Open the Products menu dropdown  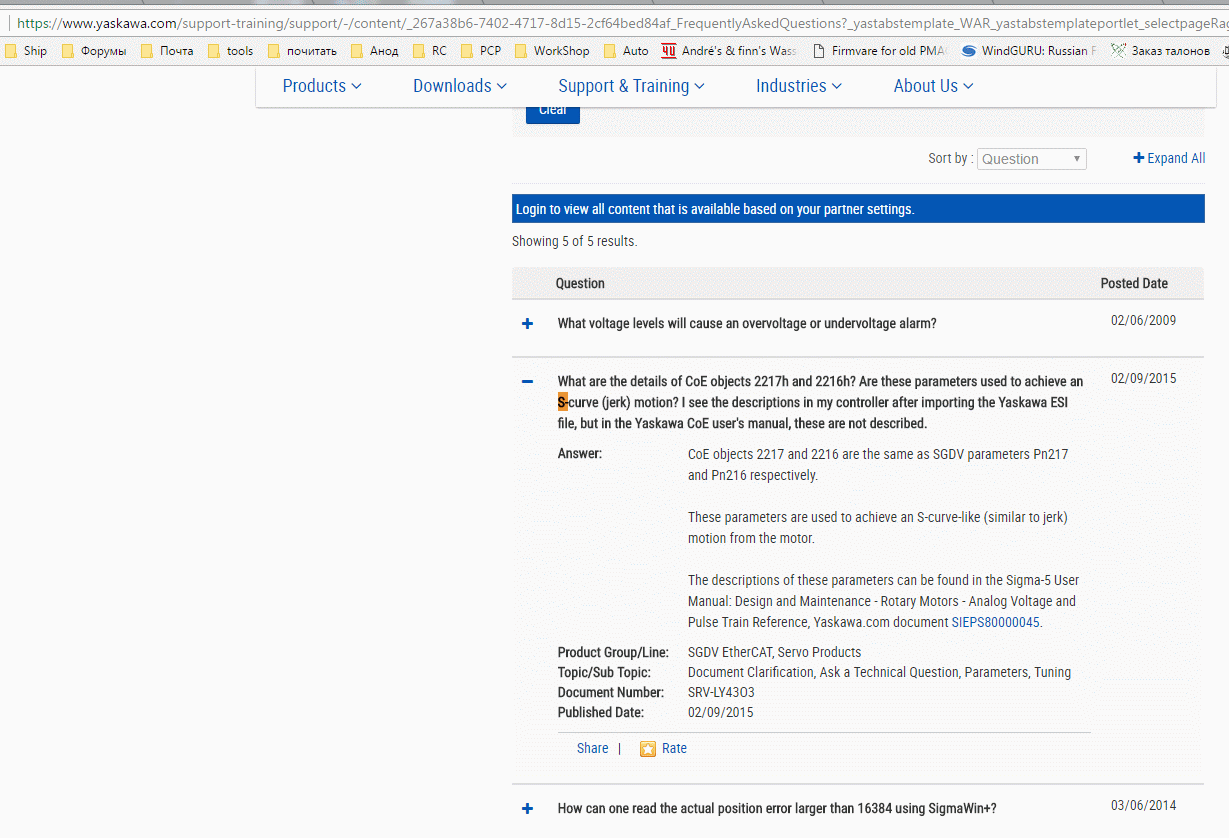point(321,86)
